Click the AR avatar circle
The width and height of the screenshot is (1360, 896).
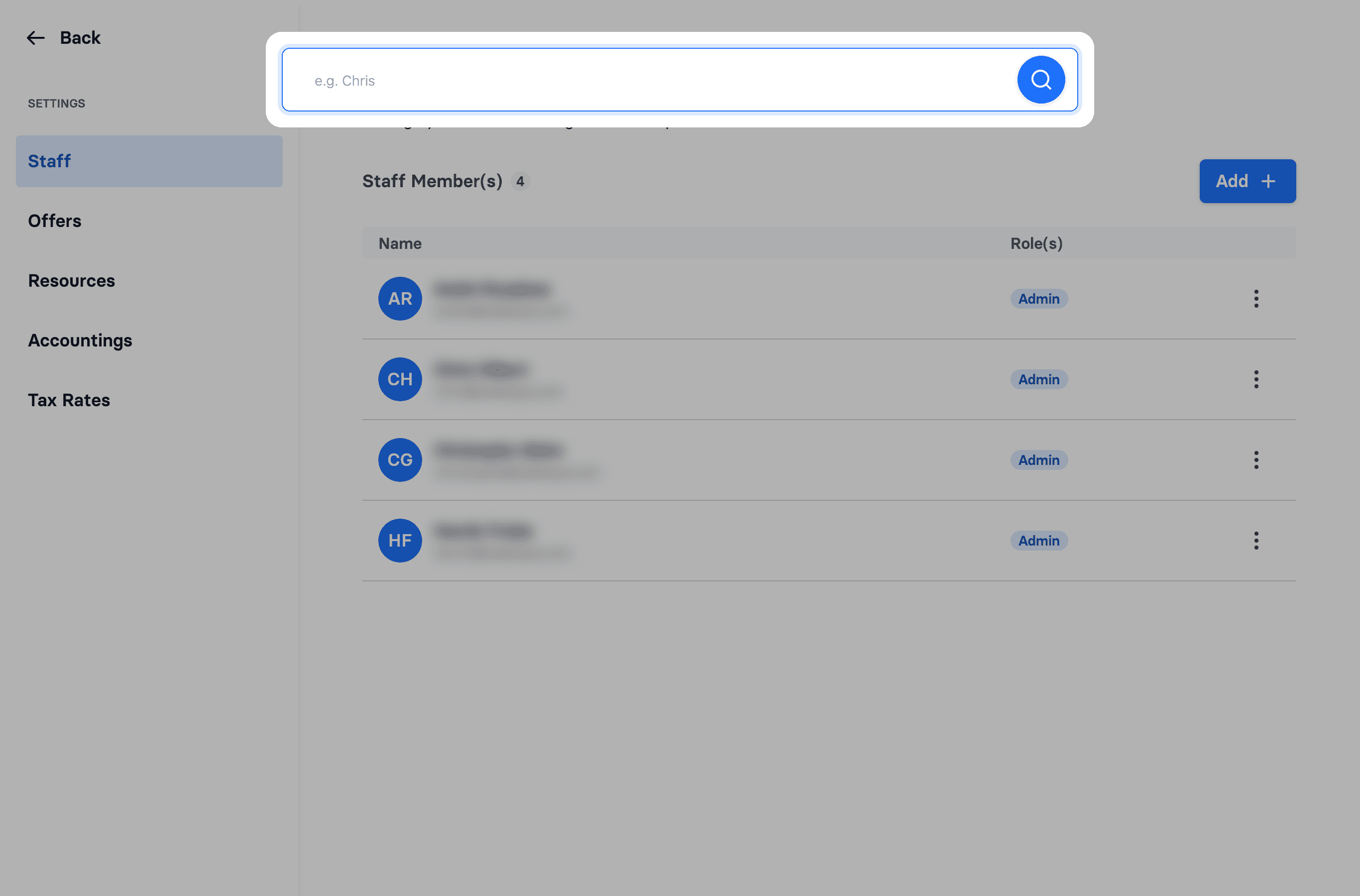pyautogui.click(x=400, y=299)
